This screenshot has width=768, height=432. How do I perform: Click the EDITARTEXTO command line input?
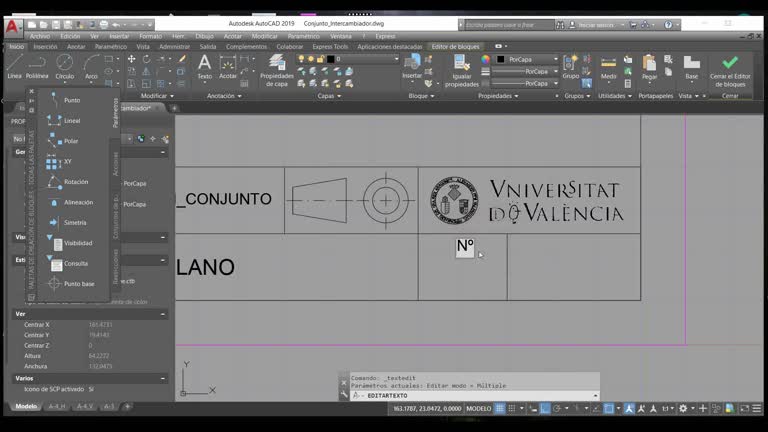475,395
